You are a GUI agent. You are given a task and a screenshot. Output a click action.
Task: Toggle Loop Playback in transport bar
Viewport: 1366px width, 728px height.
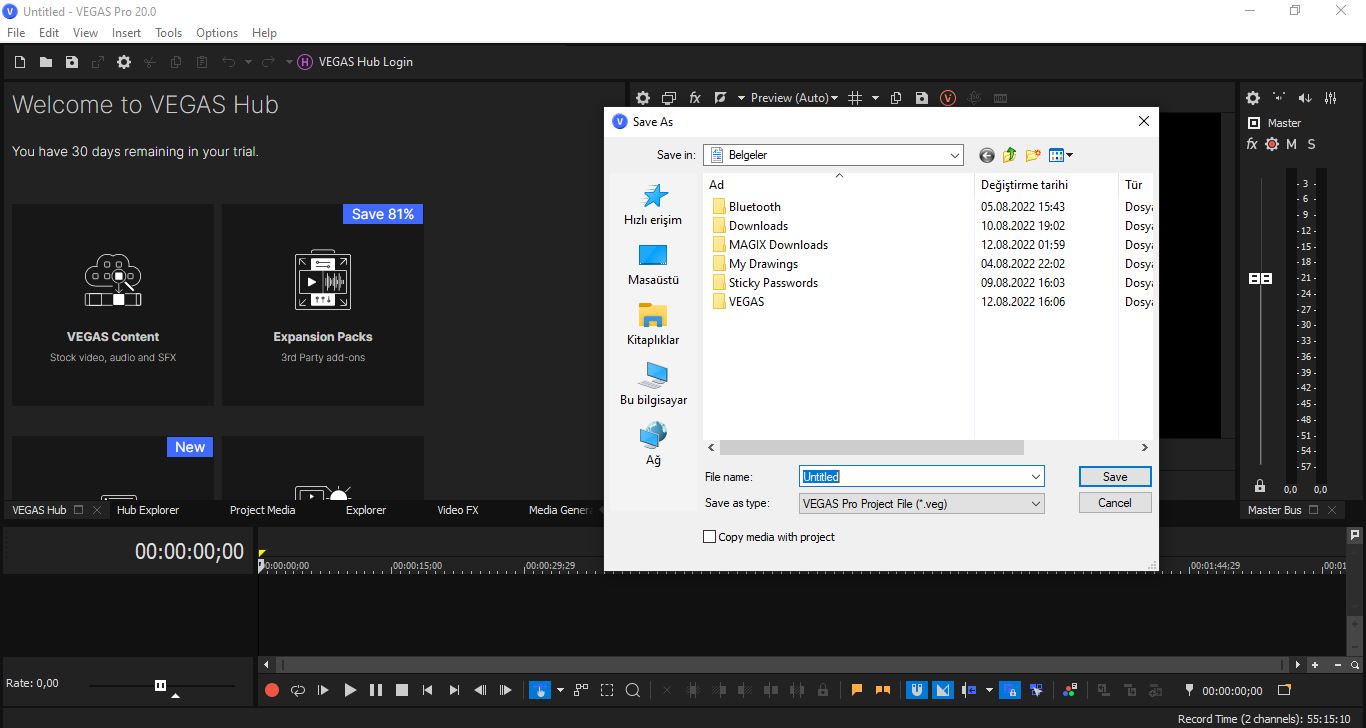pyautogui.click(x=298, y=690)
